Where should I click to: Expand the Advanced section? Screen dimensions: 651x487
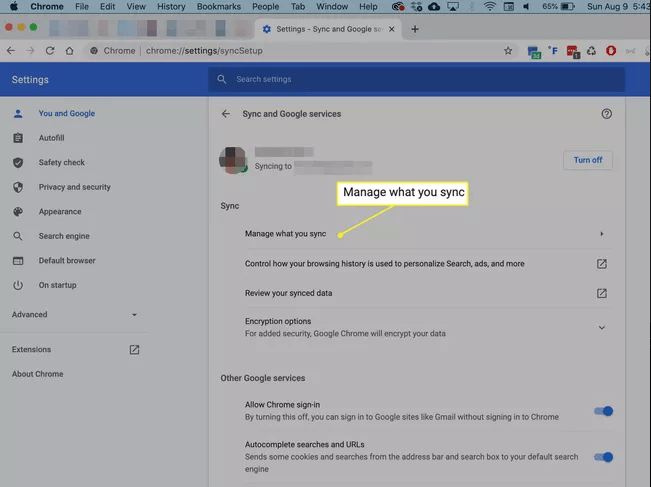(x=74, y=314)
